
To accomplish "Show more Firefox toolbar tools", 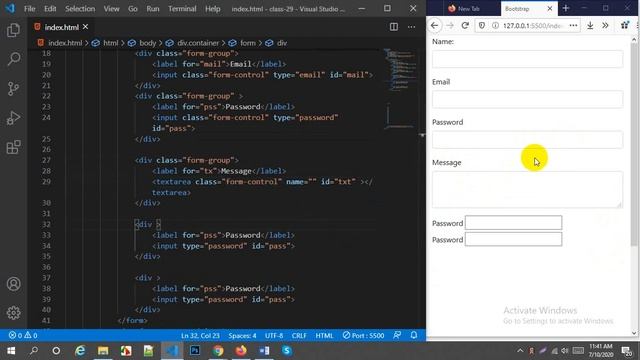I will (x=605, y=25).
